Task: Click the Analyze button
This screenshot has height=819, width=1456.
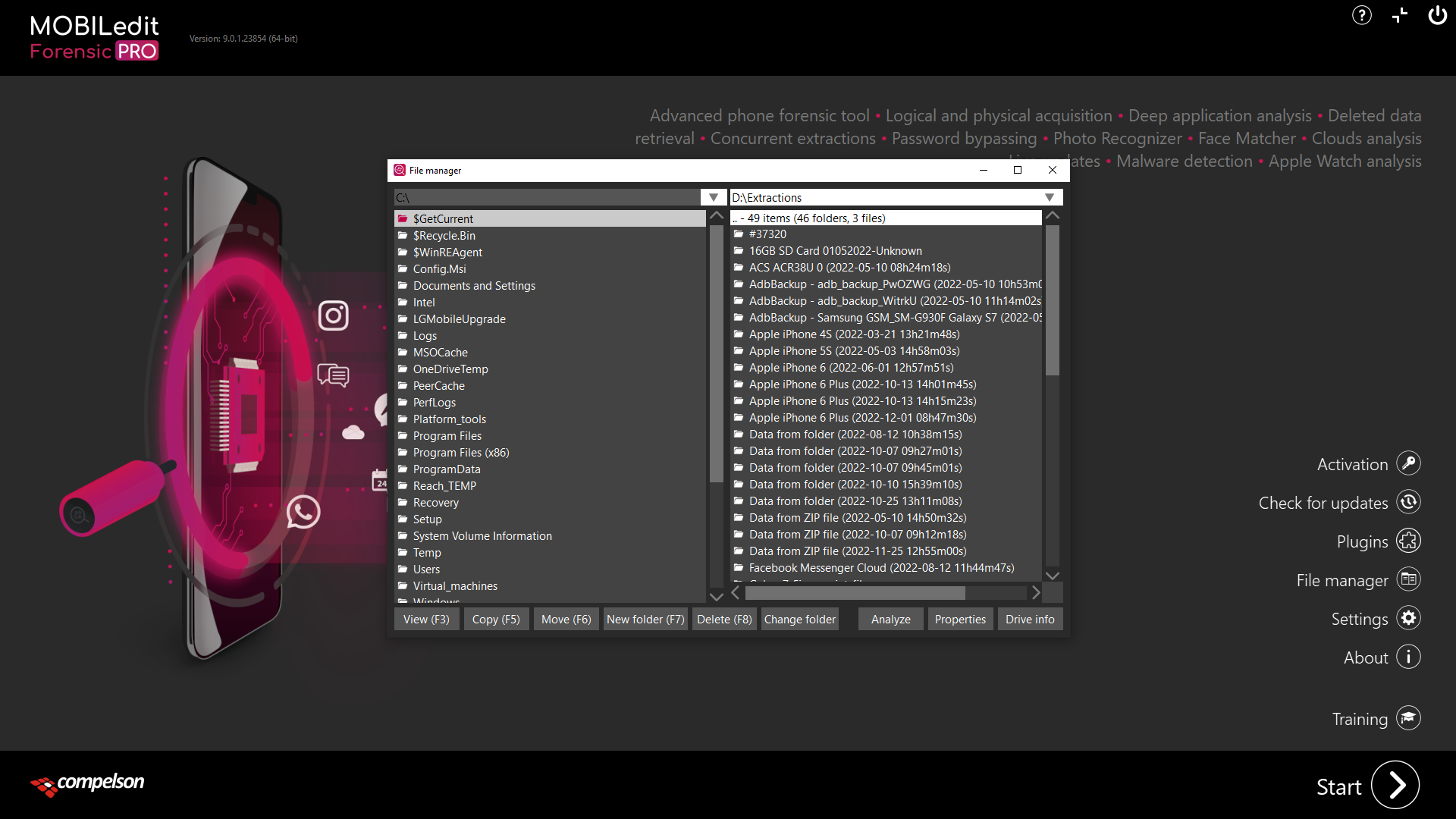Action: (x=890, y=619)
